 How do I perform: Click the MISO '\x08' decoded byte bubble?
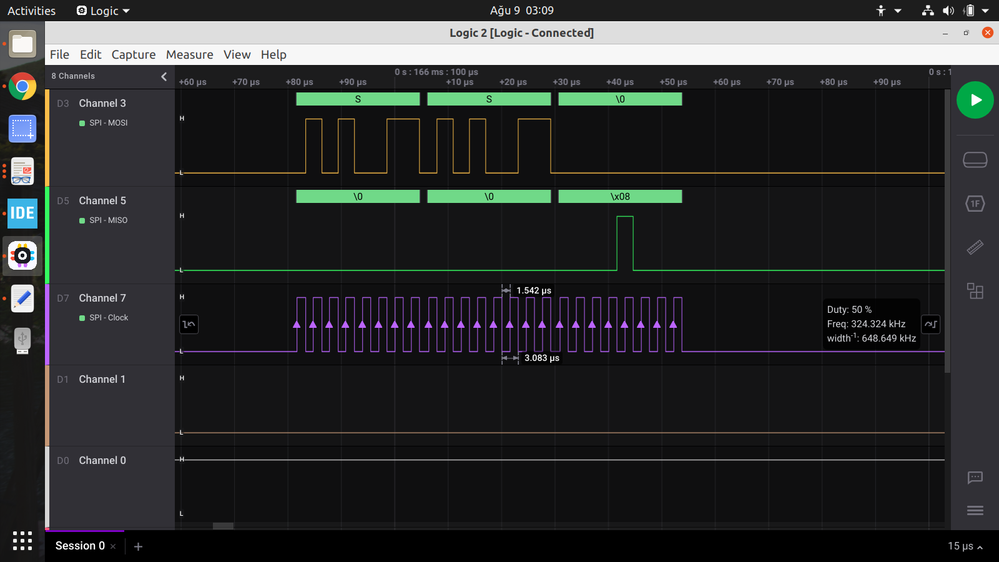(621, 197)
